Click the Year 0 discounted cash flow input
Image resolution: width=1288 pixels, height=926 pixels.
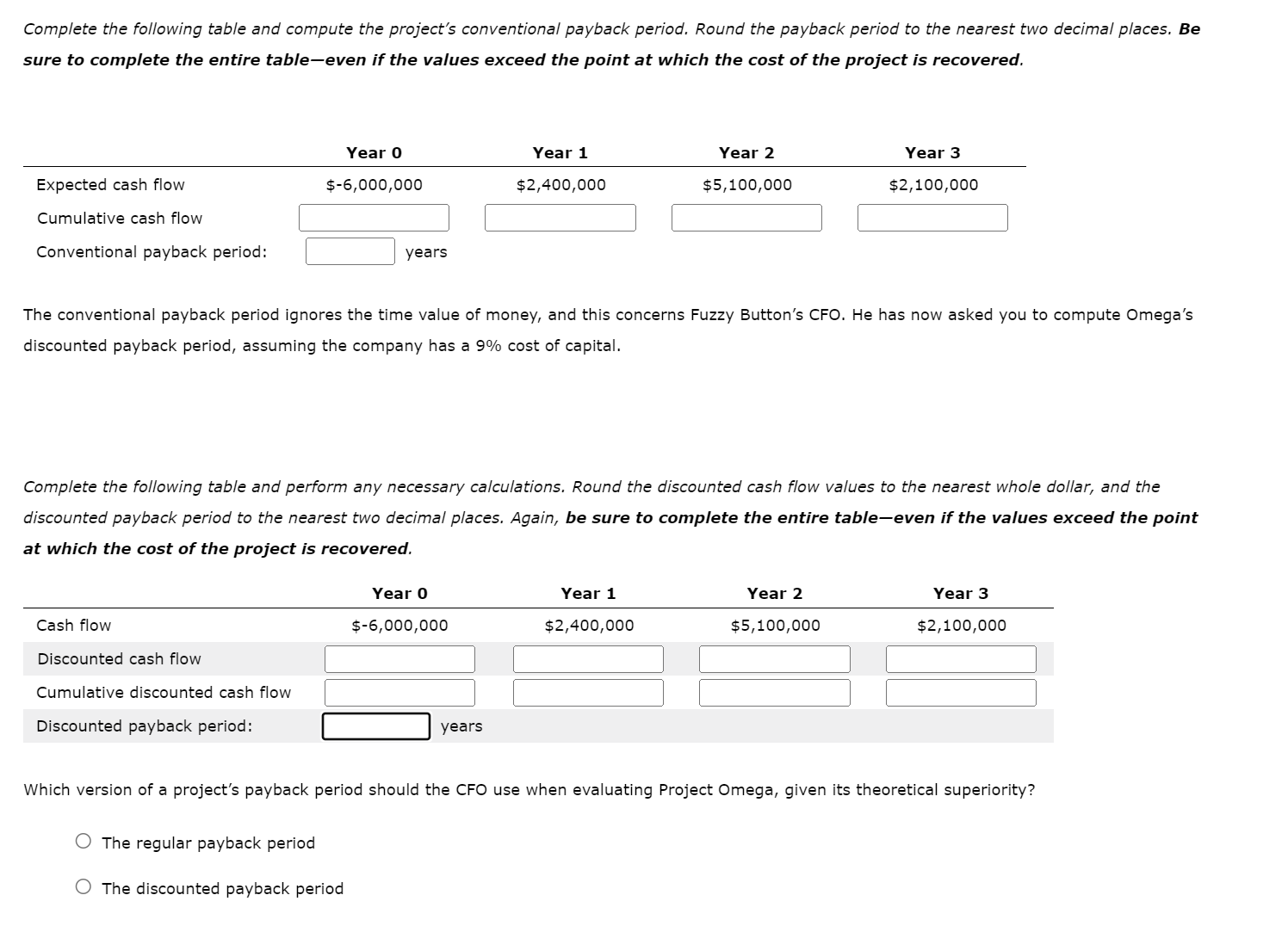click(399, 658)
